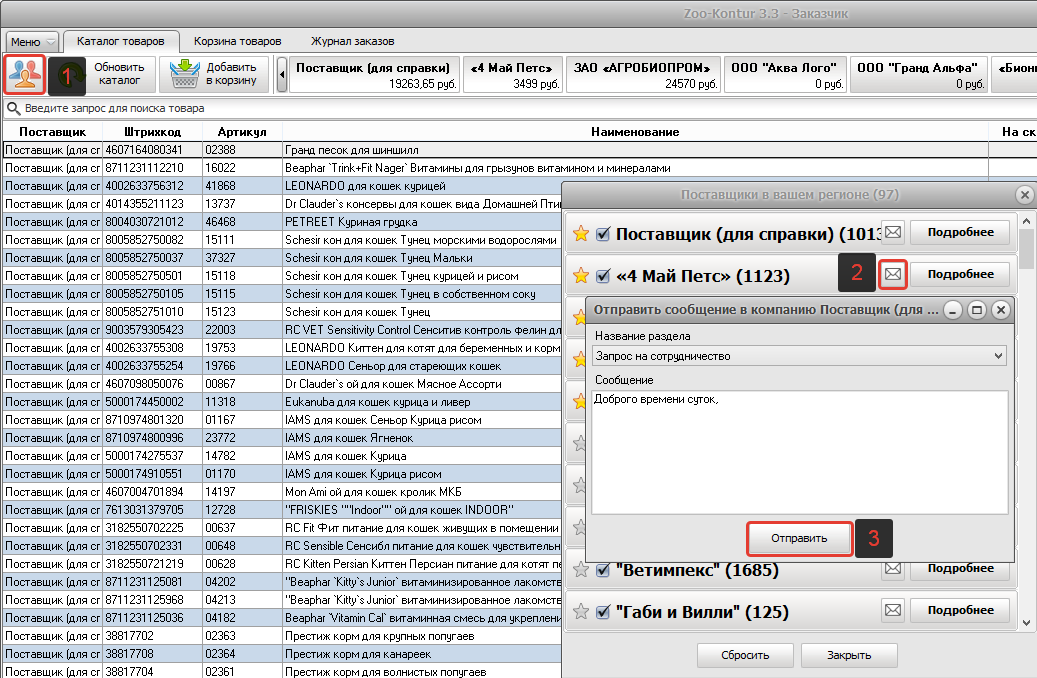Select ООО "Гранд Альфа" supplier button
The height and width of the screenshot is (678, 1037).
click(918, 75)
